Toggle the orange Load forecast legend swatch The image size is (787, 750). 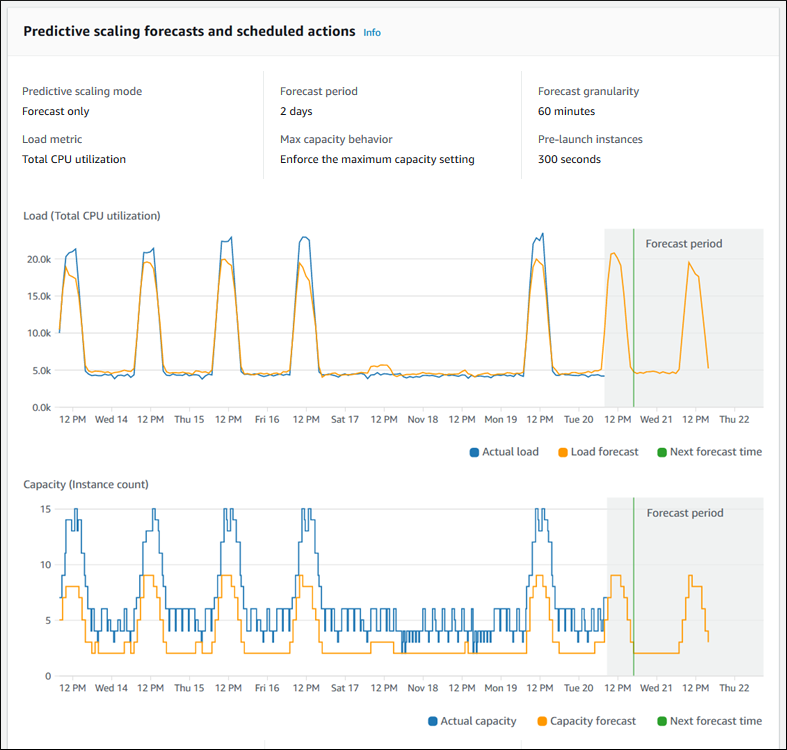pyautogui.click(x=562, y=452)
